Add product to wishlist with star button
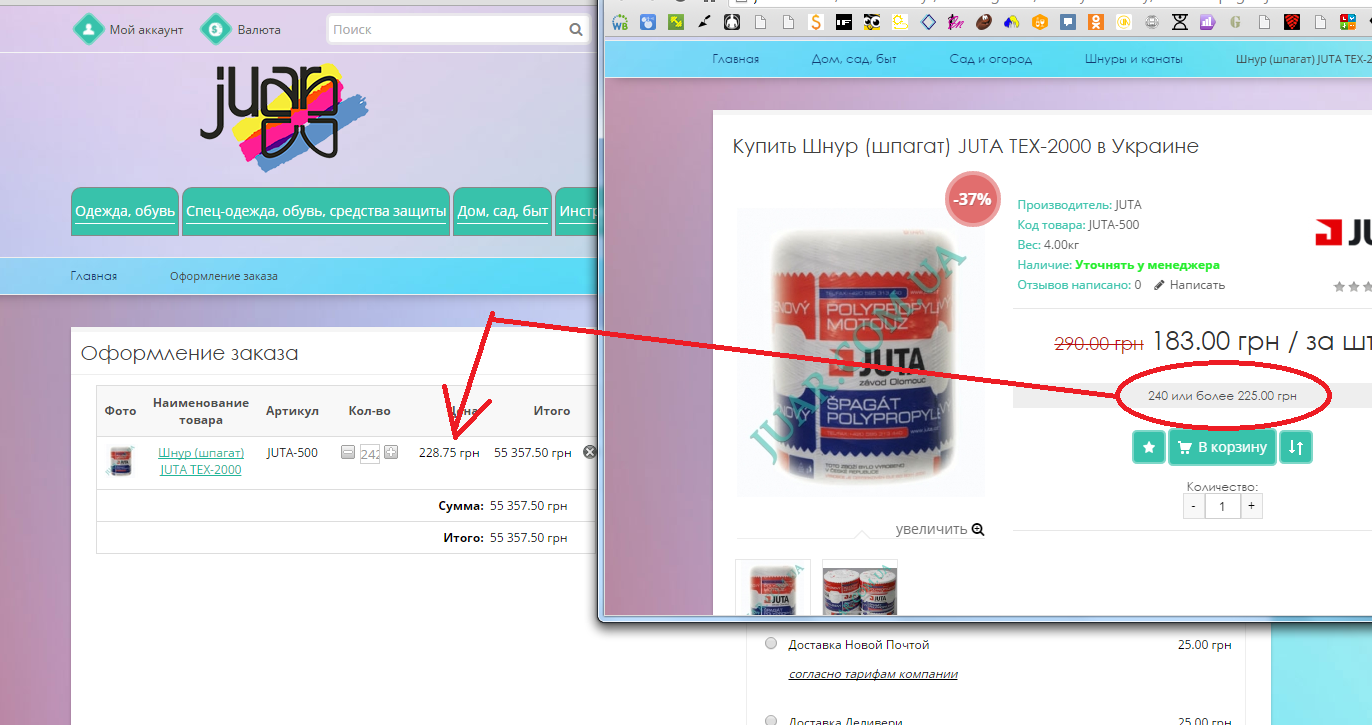 click(x=1149, y=447)
